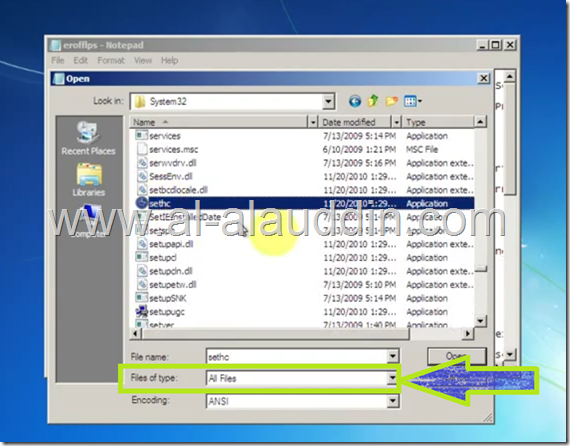Viewport: 570px width, 446px height.
Task: Open Date modified column filter dropdown
Action: click(397, 122)
